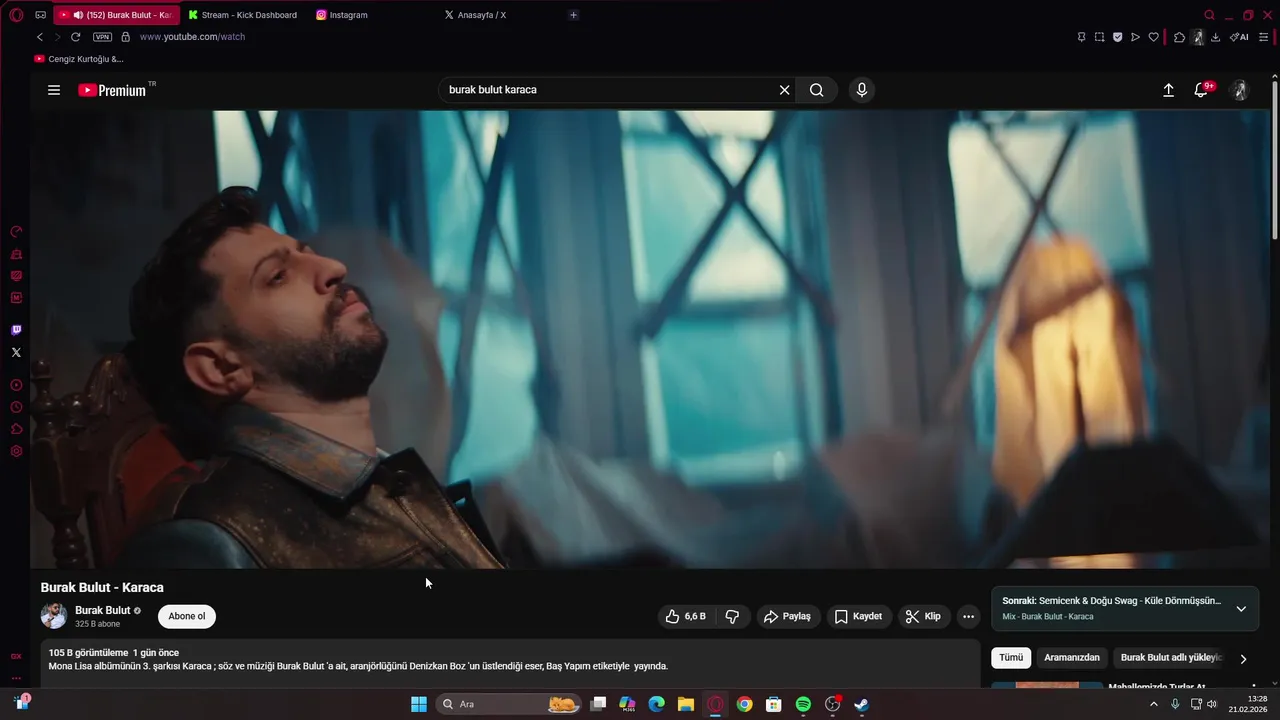Viewport: 1280px width, 720px height.
Task: Switch to the Stream - Kick Dashboard tab
Action: 243,15
